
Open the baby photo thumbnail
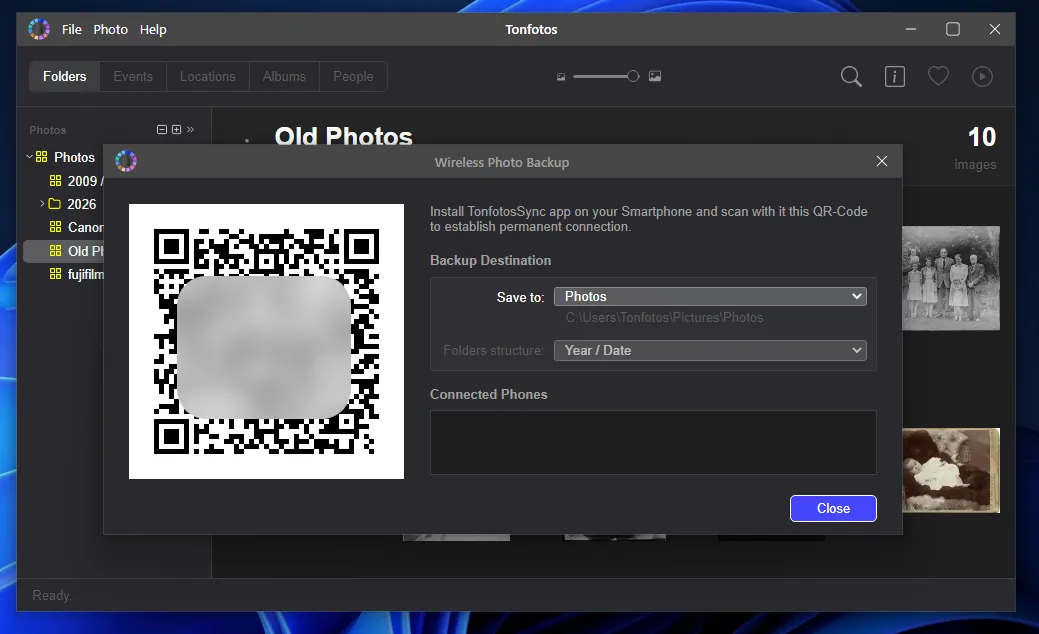tap(951, 470)
